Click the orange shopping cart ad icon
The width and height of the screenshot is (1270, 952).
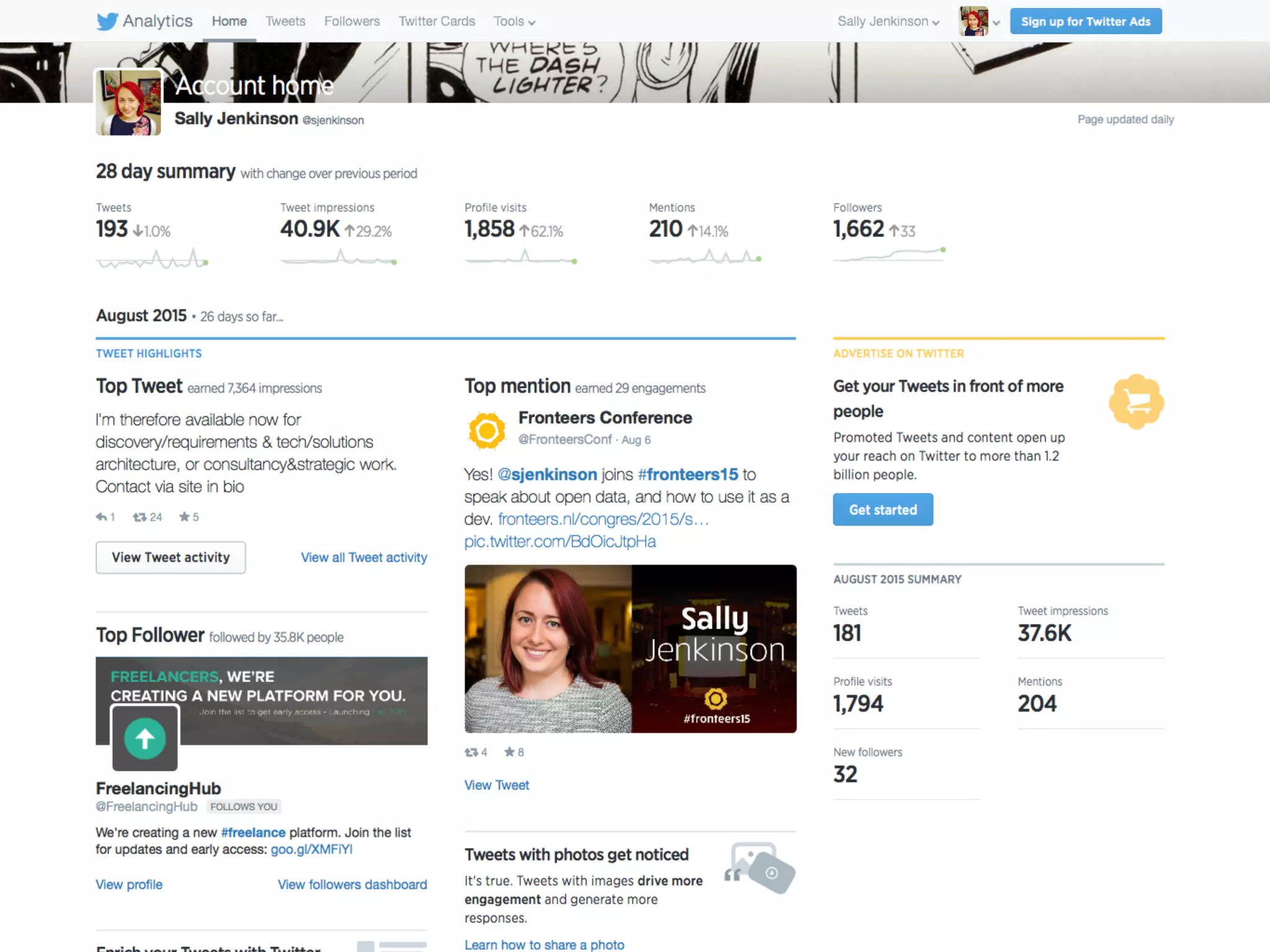[1136, 402]
